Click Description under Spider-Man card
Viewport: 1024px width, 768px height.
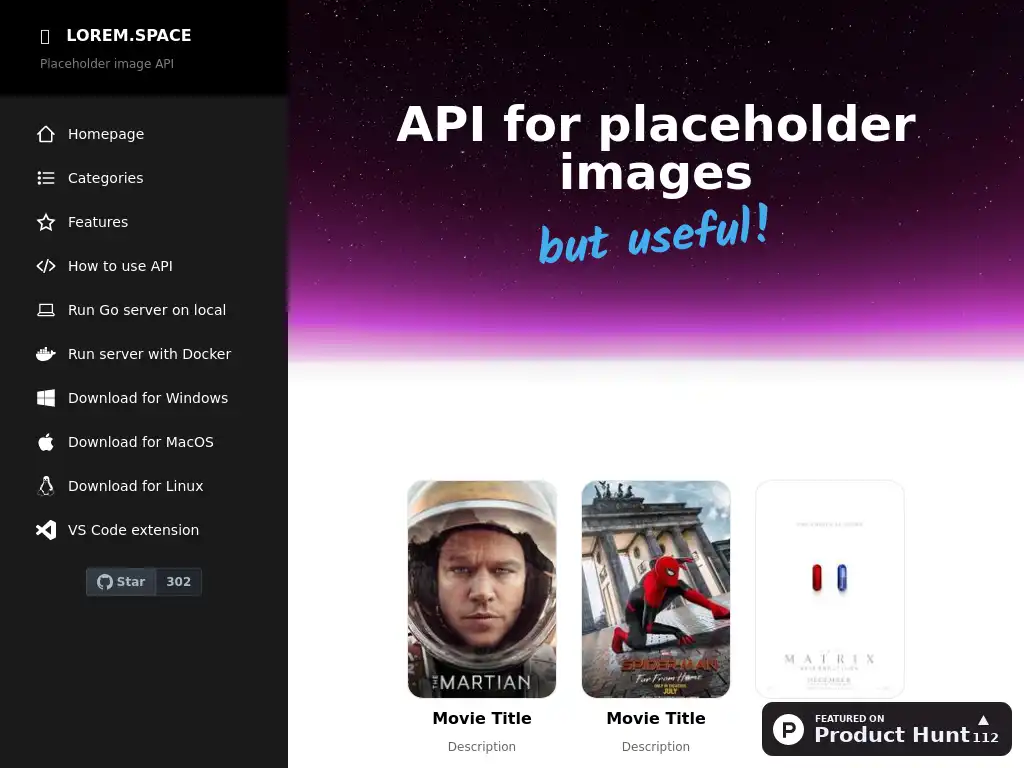[x=656, y=746]
